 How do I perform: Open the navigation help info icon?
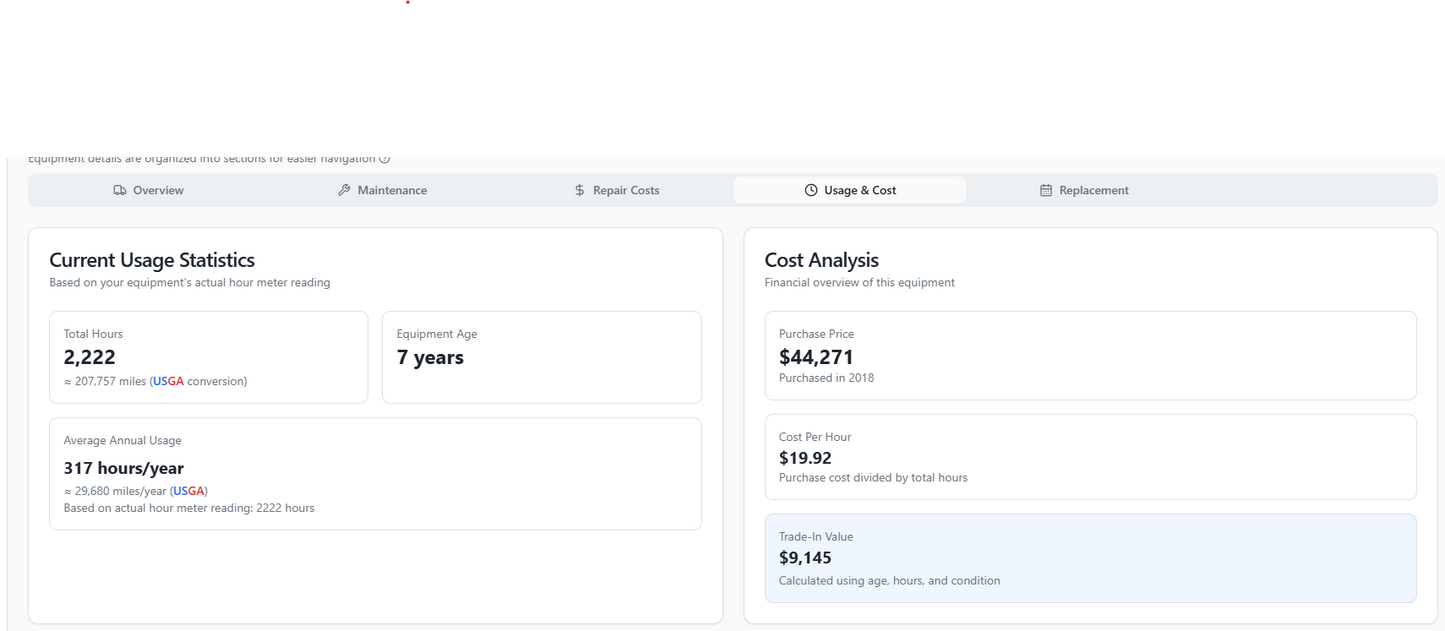pos(384,157)
